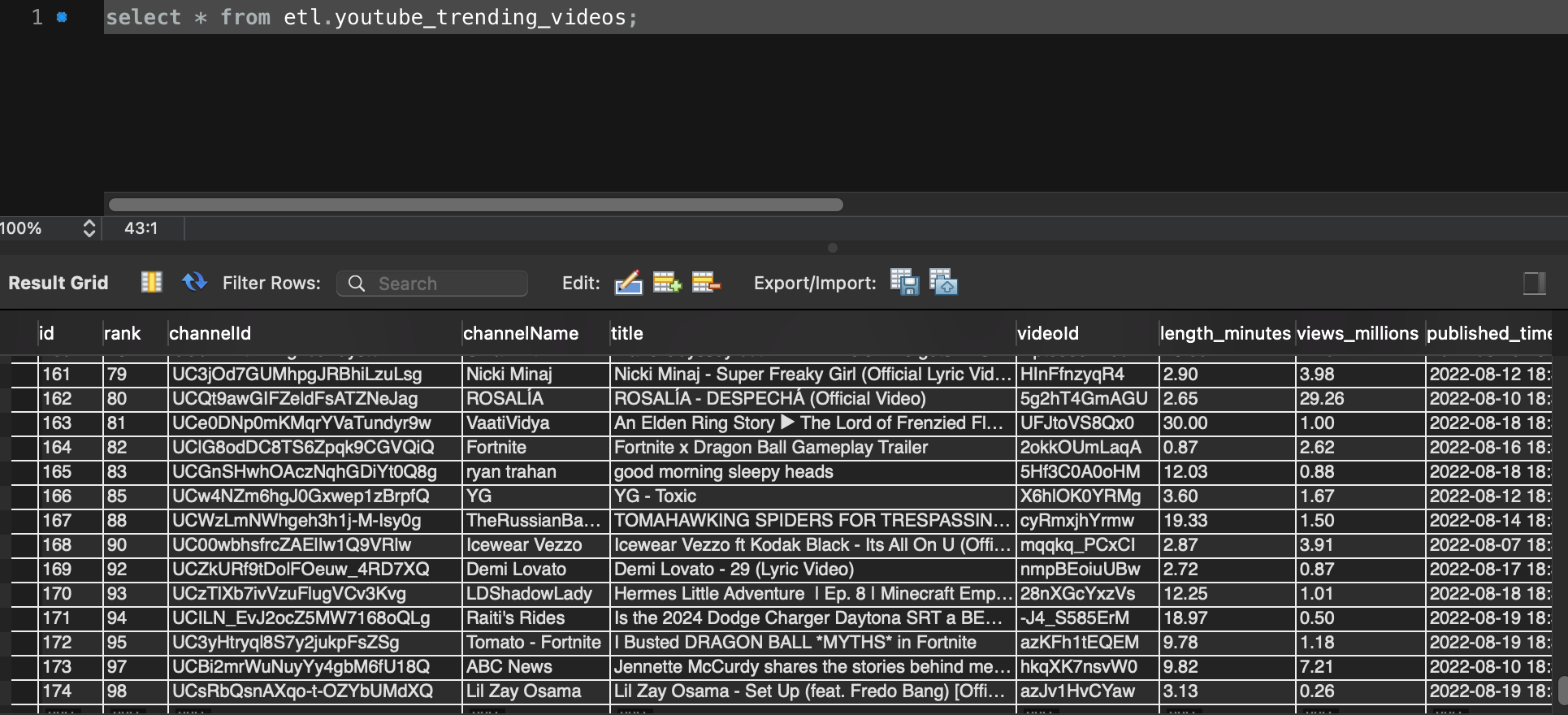Select the Nicki Minaj channelName cell

click(x=535, y=375)
